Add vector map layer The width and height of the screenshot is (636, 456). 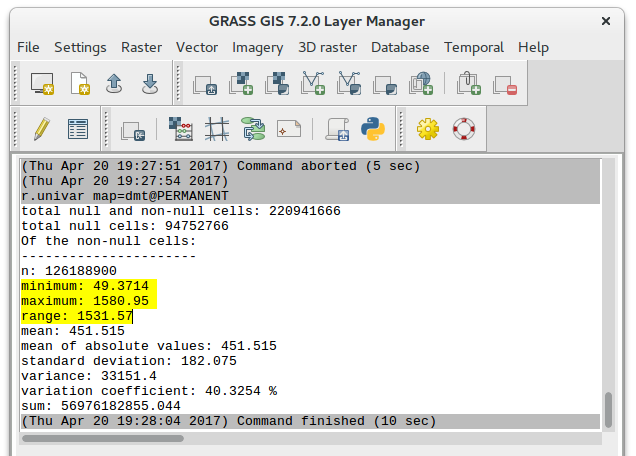pyautogui.click(x=313, y=84)
